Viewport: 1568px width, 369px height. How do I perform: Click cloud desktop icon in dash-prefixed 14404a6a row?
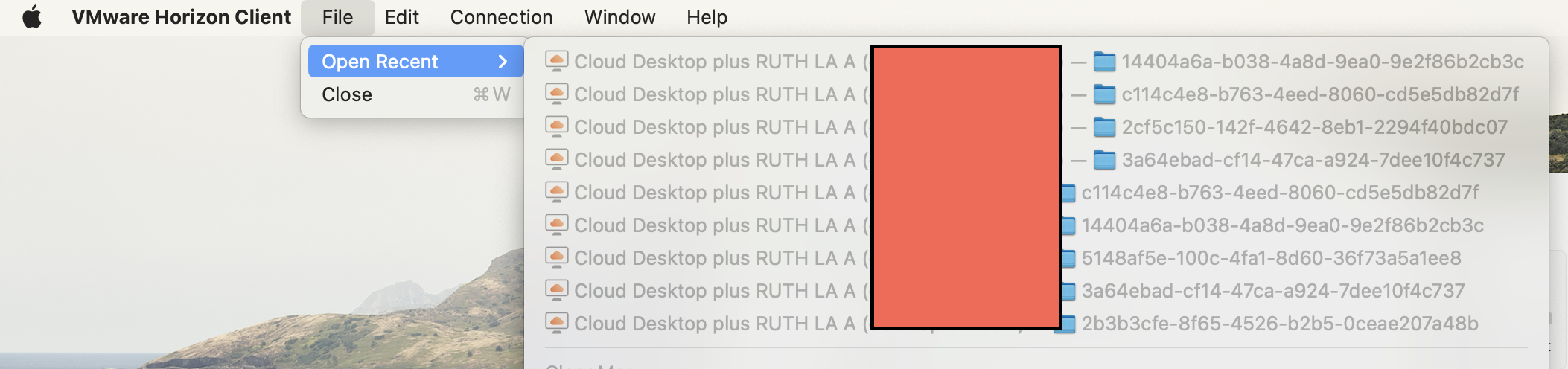pos(557,61)
